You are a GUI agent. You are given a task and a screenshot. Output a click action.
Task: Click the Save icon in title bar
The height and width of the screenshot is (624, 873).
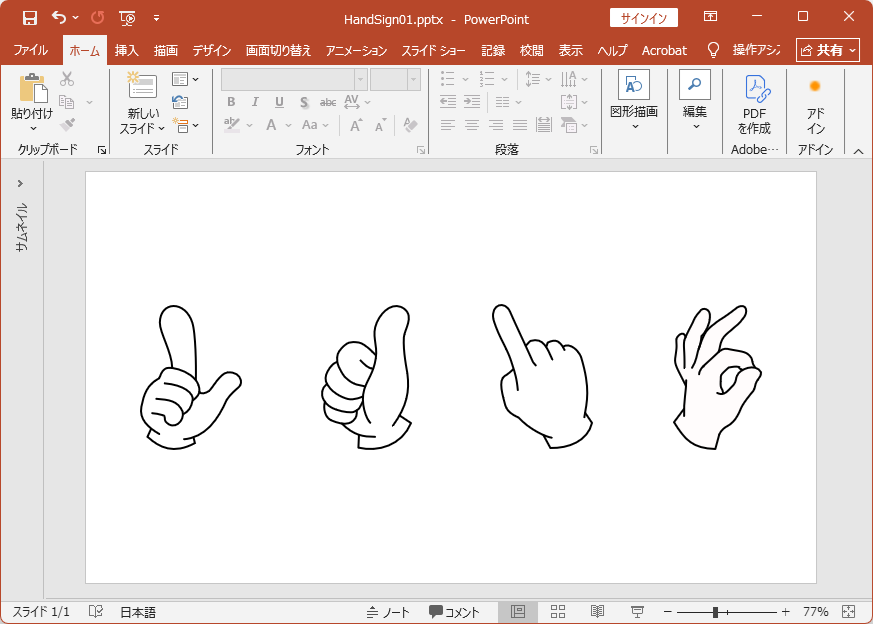pos(29,18)
